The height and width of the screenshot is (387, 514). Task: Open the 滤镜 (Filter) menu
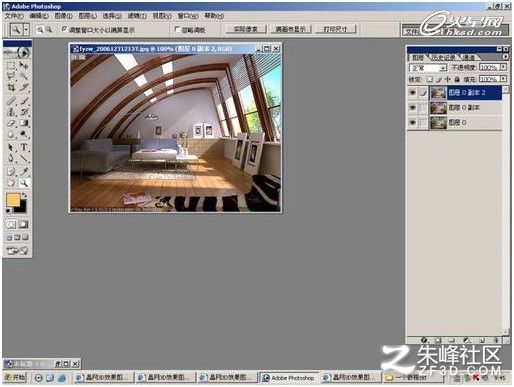coord(137,16)
